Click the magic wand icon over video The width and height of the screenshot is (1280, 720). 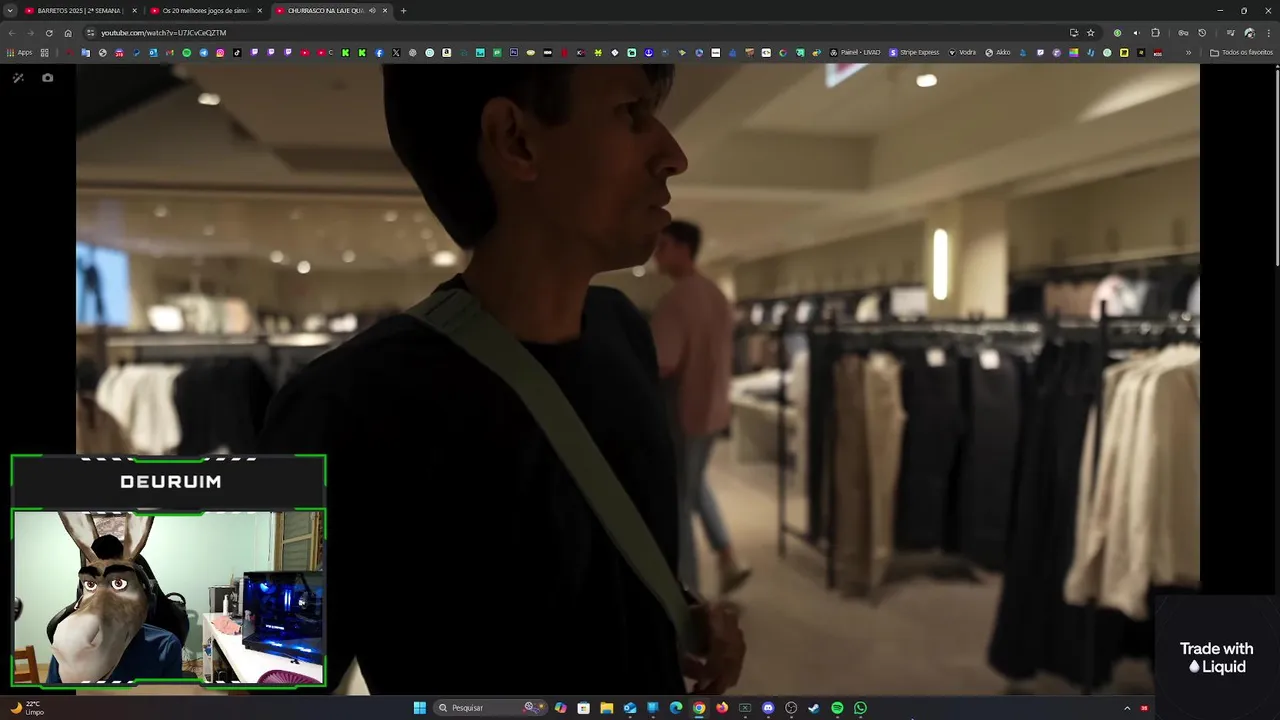point(18,78)
